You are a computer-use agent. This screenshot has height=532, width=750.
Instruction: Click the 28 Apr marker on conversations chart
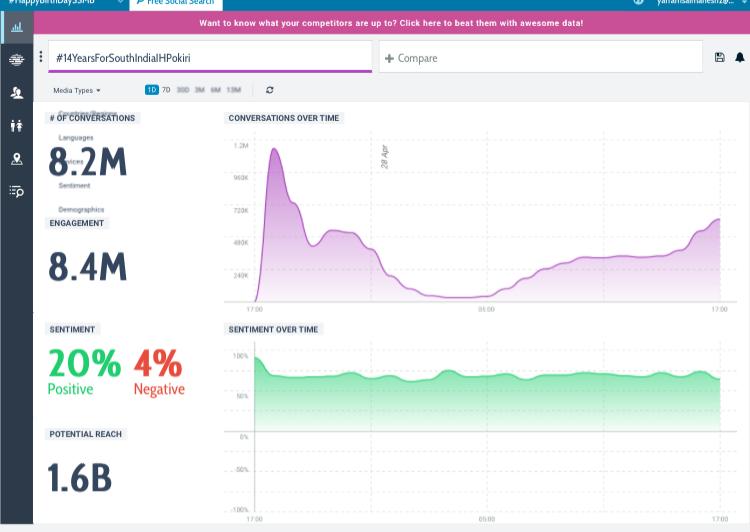tap(385, 156)
